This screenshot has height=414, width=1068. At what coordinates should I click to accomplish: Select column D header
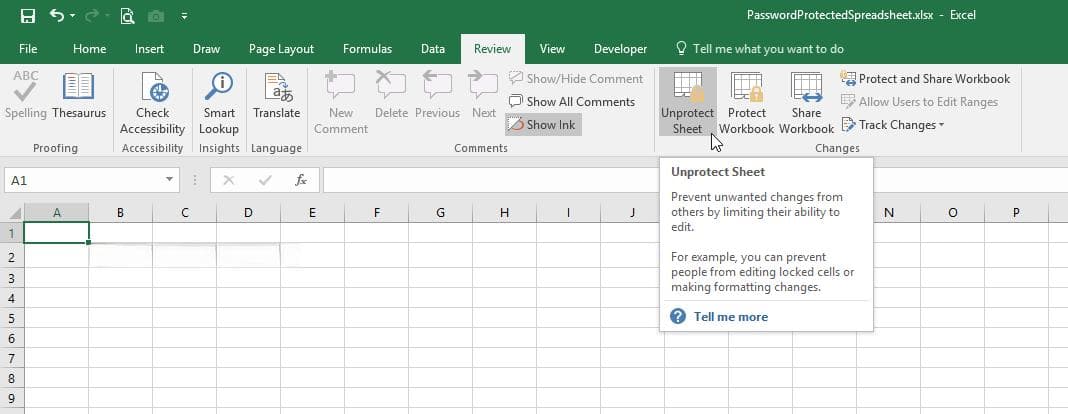coord(248,212)
